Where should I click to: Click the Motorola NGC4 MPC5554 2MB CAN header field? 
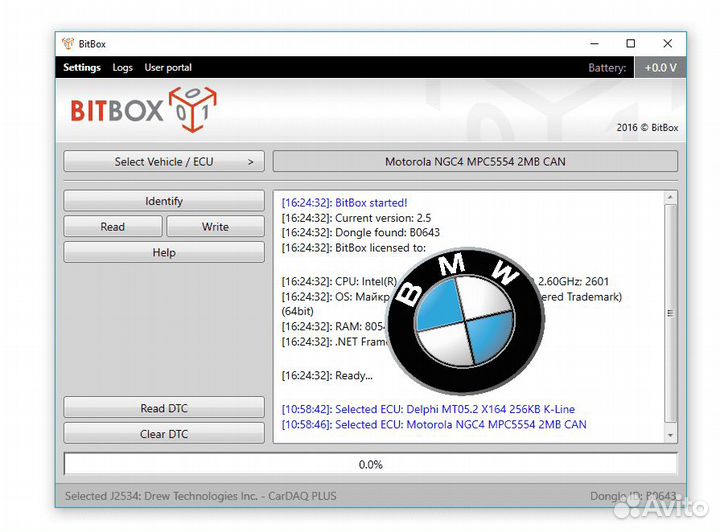click(x=475, y=162)
